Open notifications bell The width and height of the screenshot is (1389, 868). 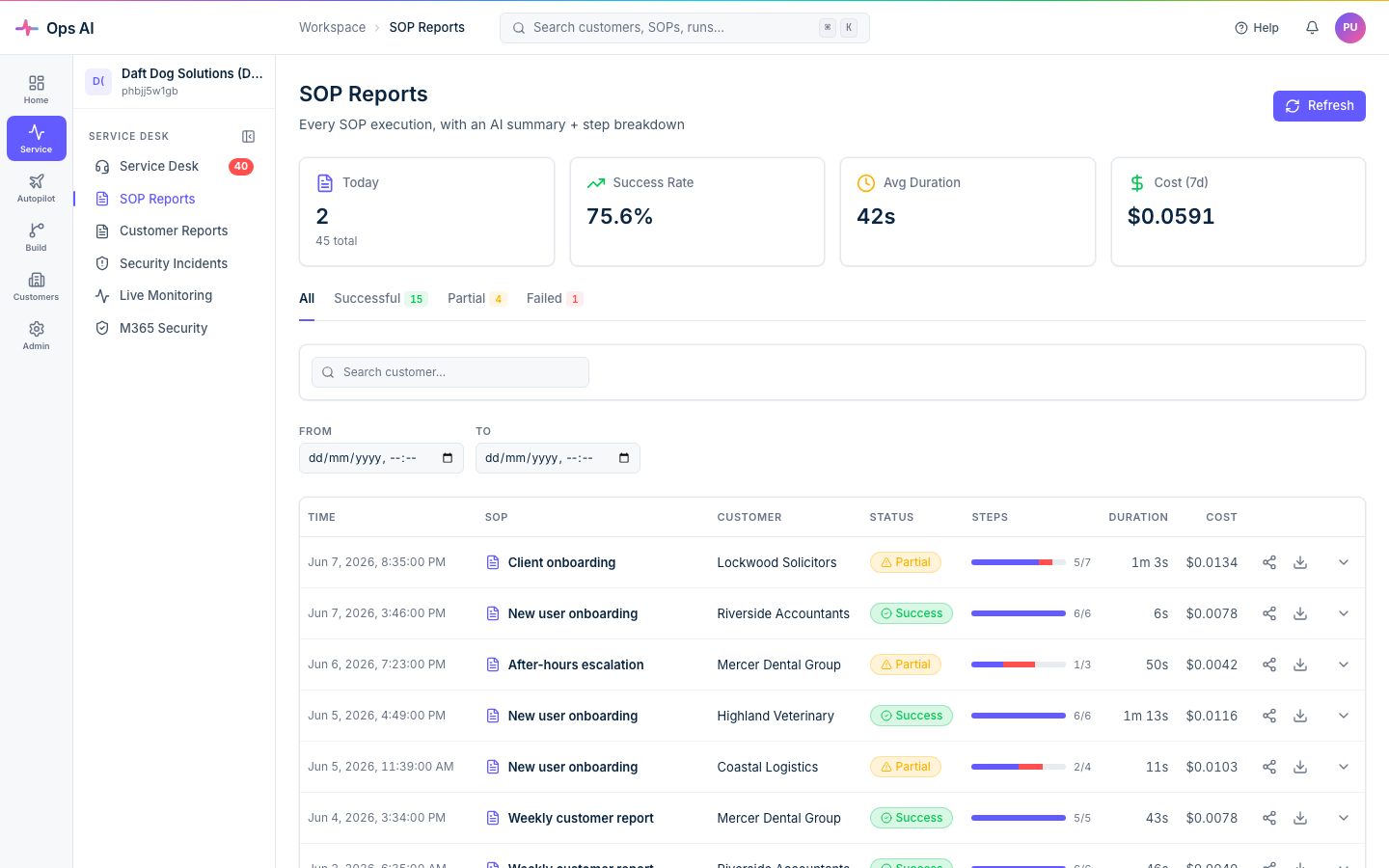(1312, 28)
